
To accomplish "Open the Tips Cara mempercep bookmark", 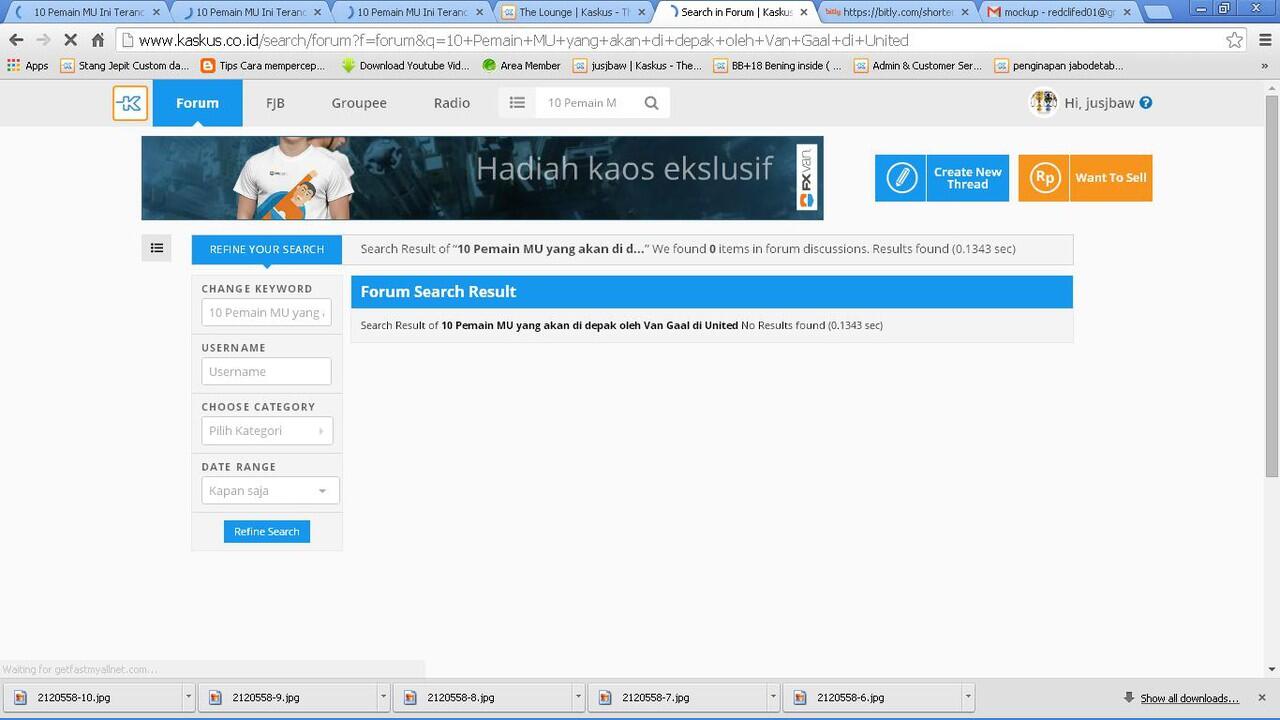I will pyautogui.click(x=263, y=65).
